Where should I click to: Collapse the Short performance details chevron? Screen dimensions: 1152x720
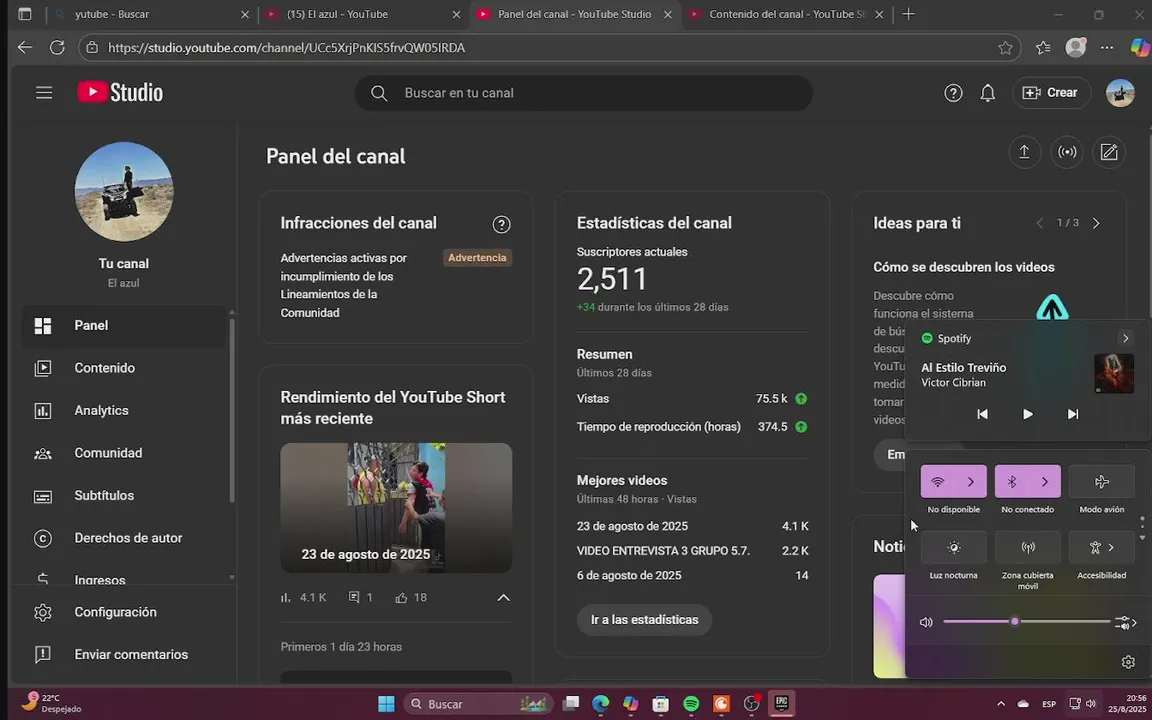[x=503, y=598]
